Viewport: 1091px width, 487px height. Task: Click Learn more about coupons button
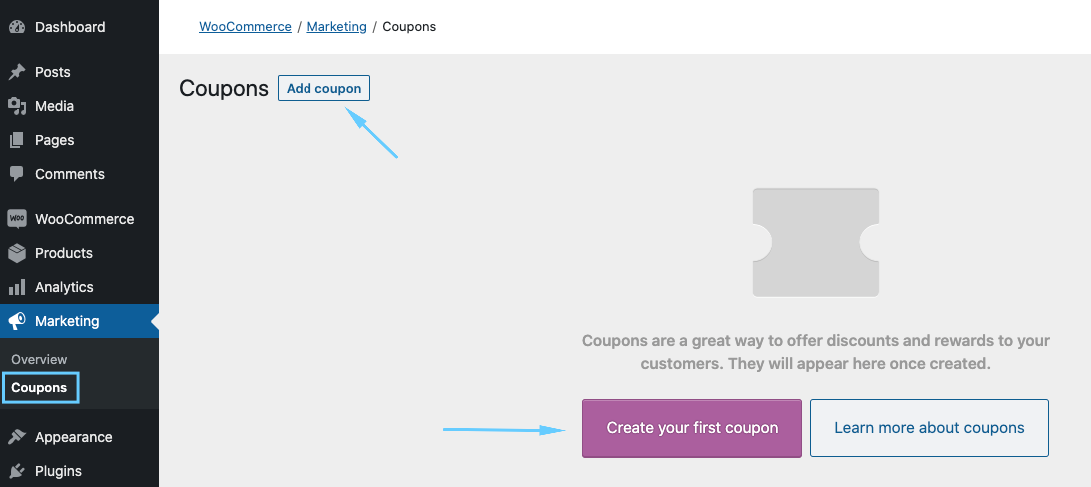[929, 428]
